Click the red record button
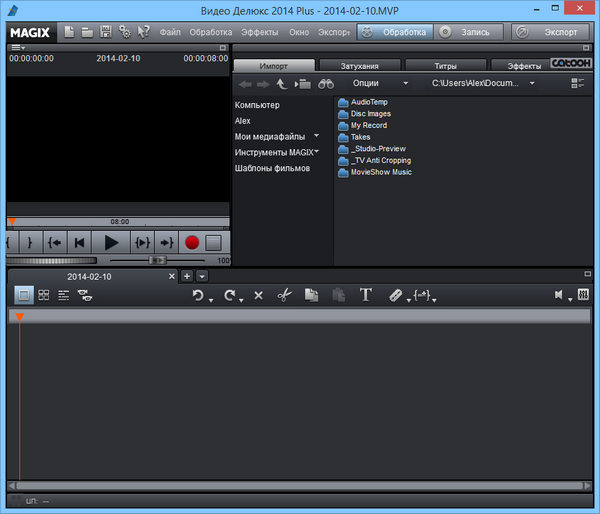This screenshot has width=600, height=514. 192,242
